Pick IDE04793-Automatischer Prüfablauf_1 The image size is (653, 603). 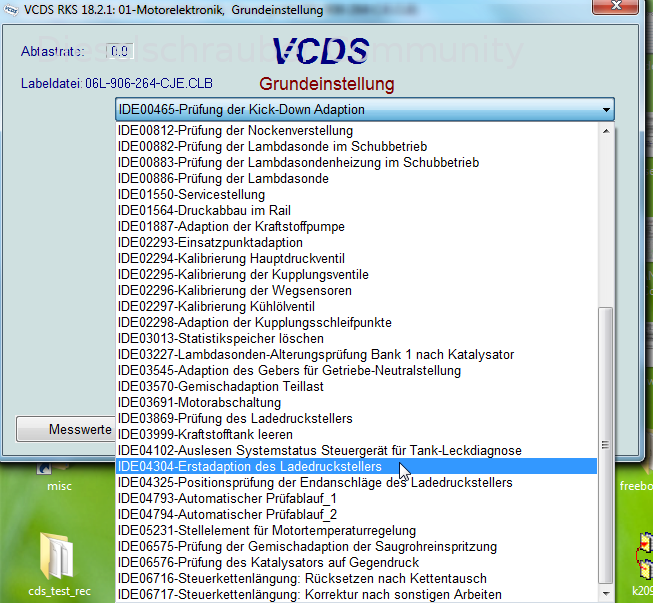(x=356, y=498)
